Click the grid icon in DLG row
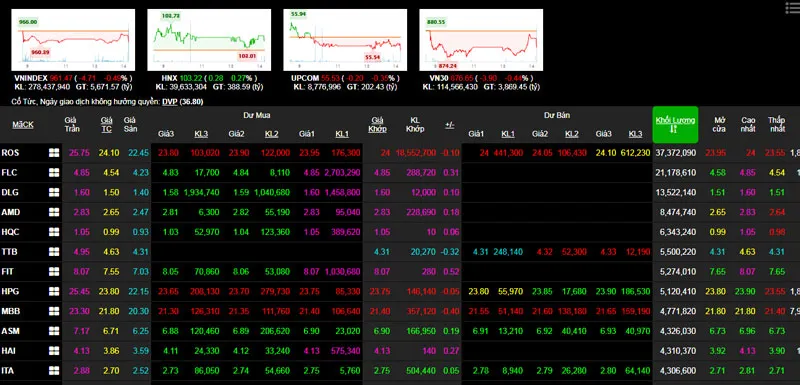The width and height of the screenshot is (800, 385). click(54, 192)
